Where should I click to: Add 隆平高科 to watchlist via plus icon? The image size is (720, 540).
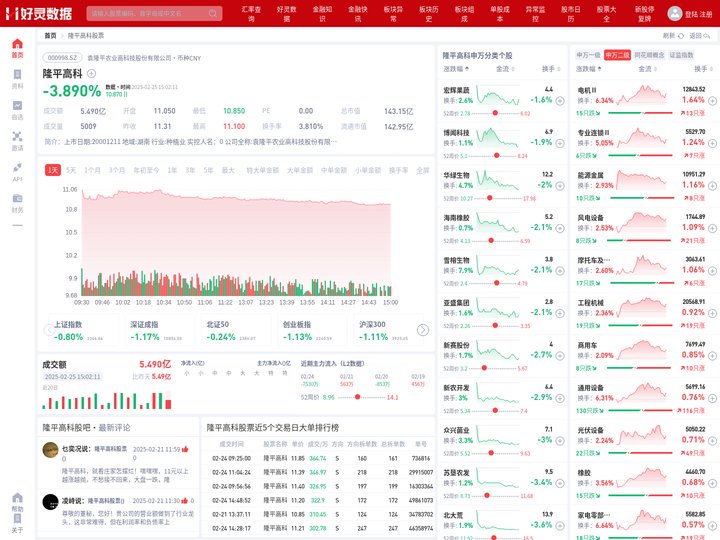(x=91, y=73)
